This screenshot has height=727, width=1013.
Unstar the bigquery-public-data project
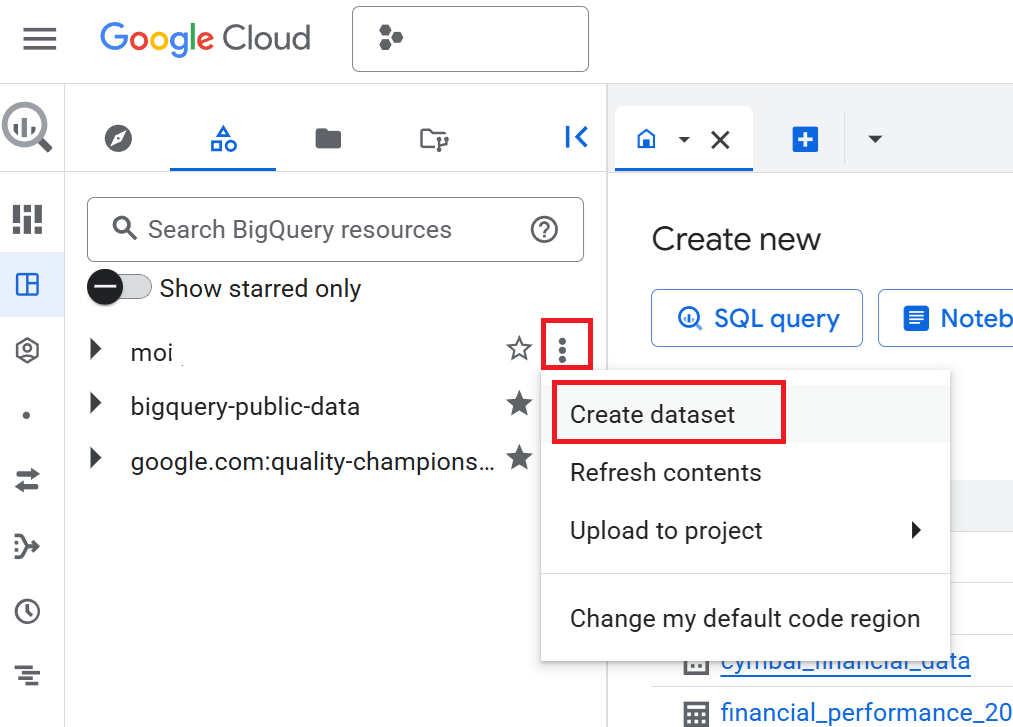coord(518,405)
